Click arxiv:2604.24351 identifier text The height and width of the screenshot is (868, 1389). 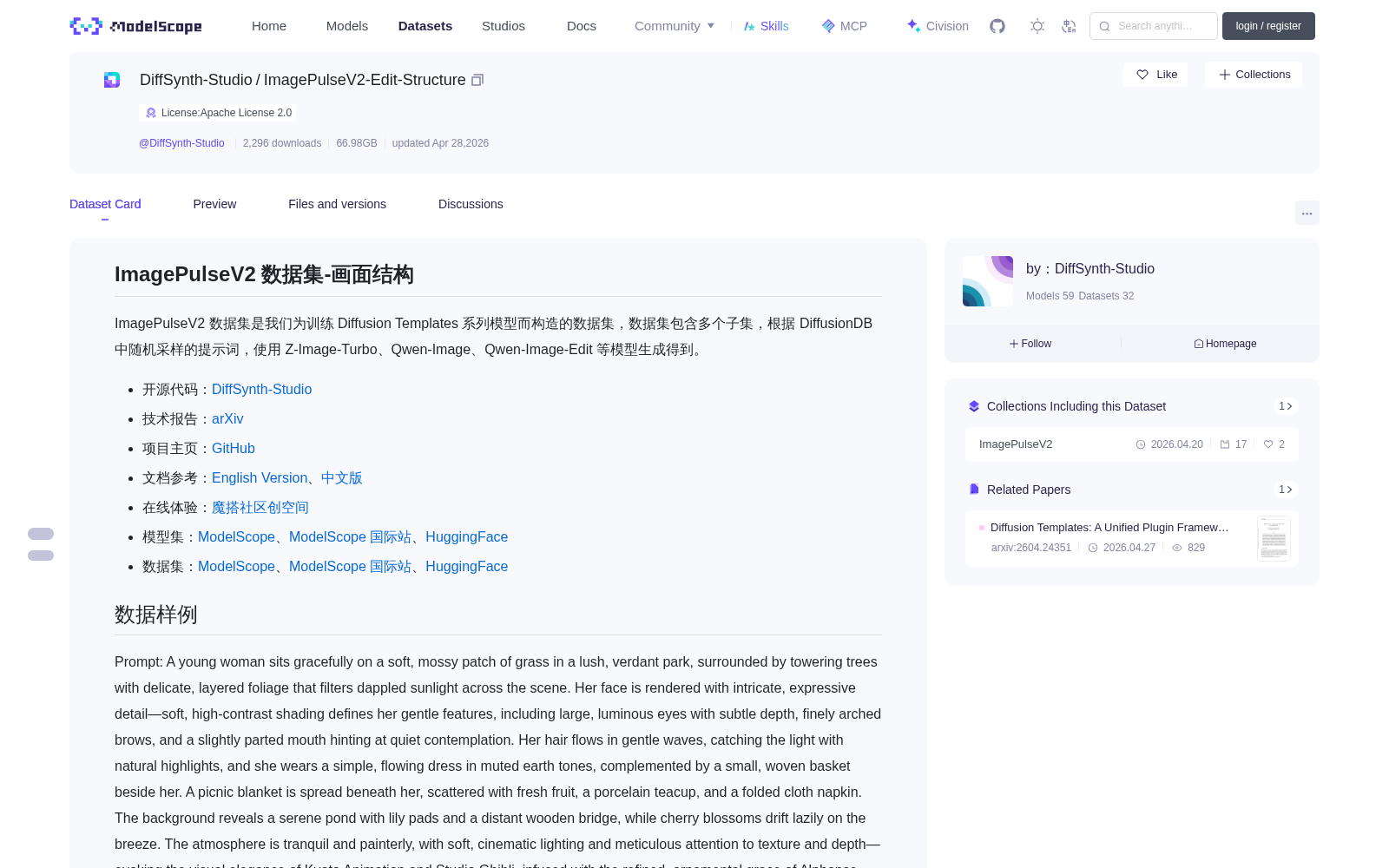pos(1031,548)
